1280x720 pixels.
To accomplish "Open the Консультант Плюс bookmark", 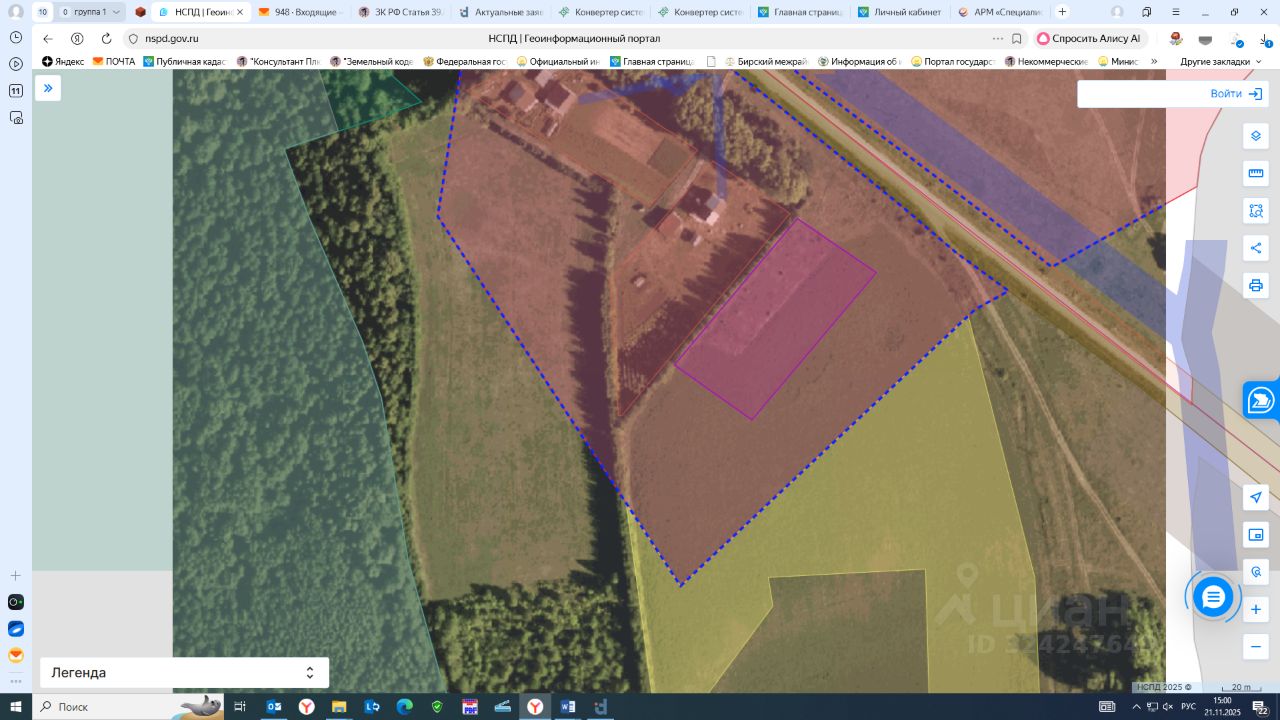I will (x=279, y=61).
